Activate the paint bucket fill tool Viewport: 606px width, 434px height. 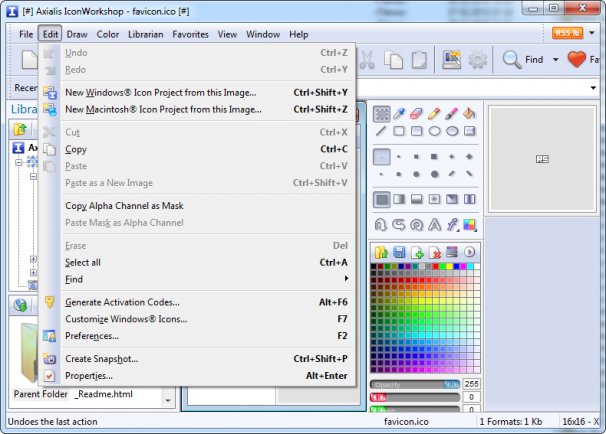point(469,114)
